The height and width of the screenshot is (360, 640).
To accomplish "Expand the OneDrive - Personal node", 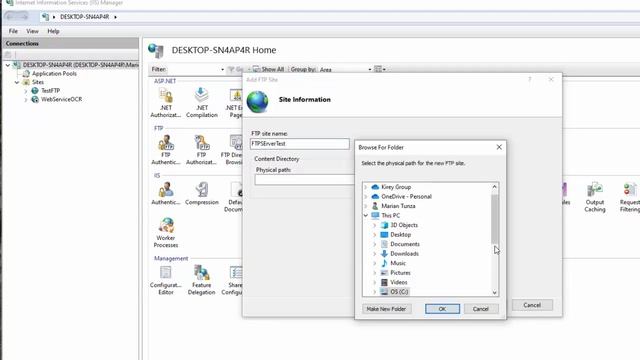I will tap(366, 196).
